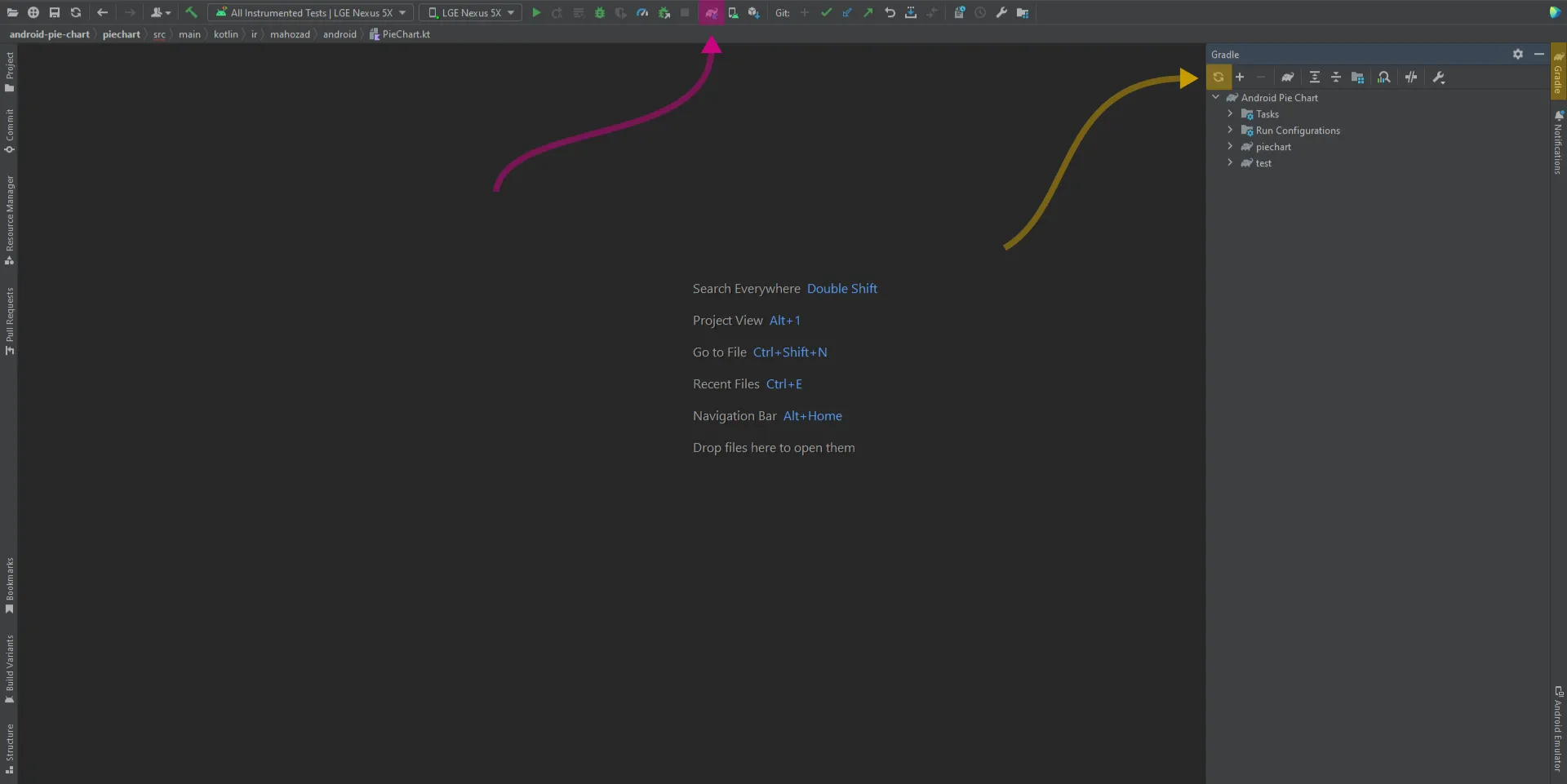Click the kotlin breadcrumb item
Screen dimensions: 1567x784
click(x=226, y=34)
